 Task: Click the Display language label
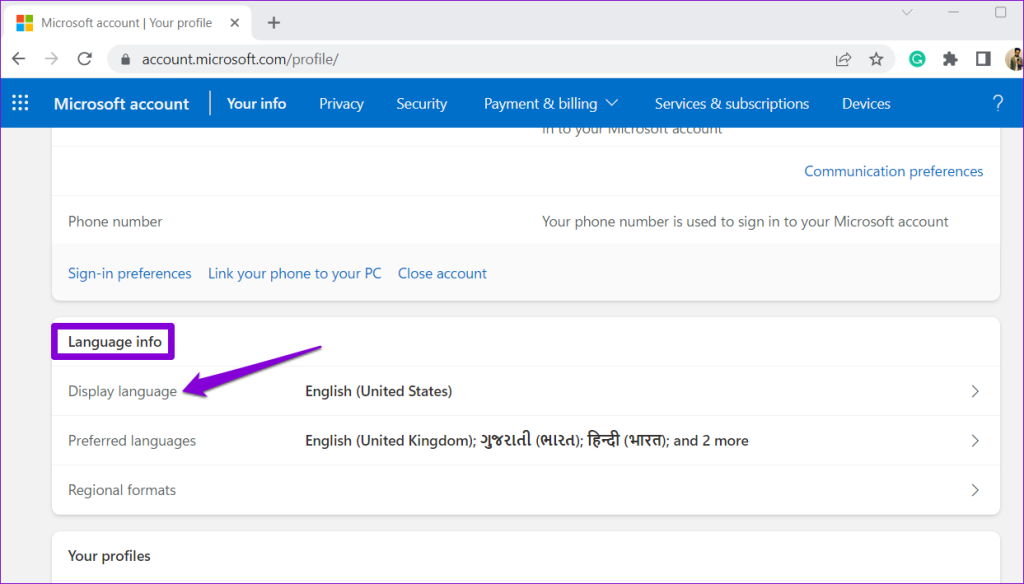122,391
